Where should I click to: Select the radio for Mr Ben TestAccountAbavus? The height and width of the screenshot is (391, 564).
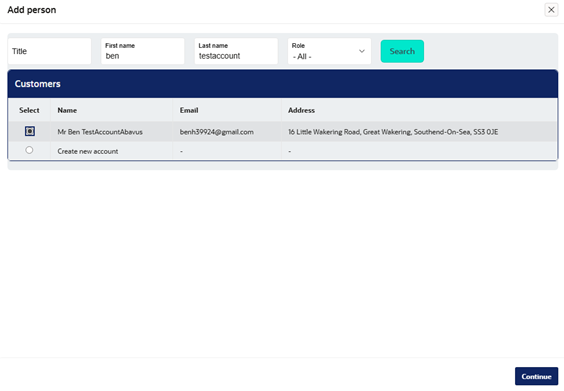(30, 131)
